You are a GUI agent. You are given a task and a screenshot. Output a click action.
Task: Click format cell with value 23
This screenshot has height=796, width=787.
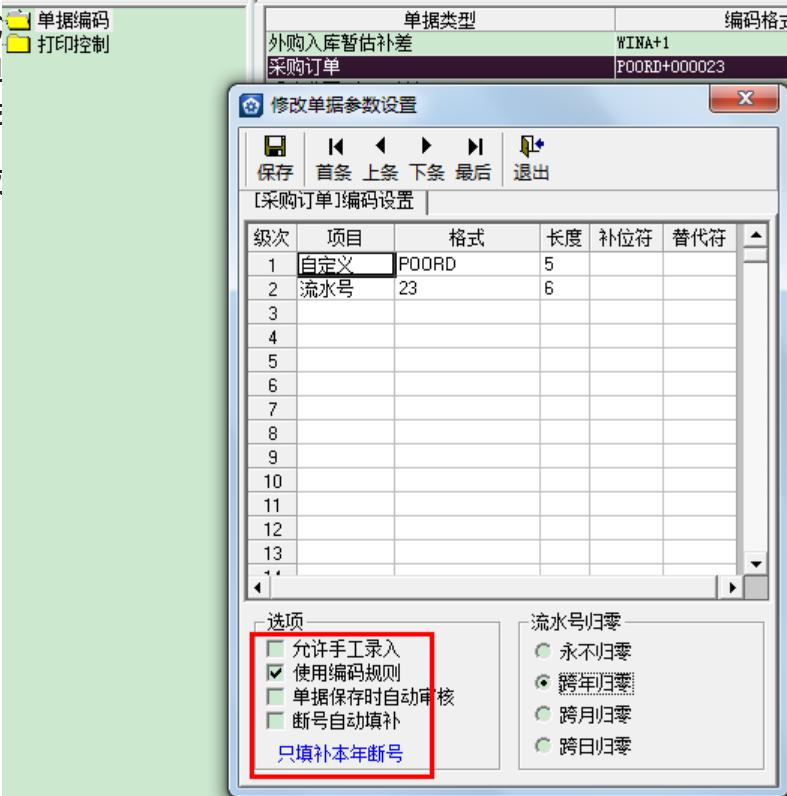pyautogui.click(x=467, y=289)
